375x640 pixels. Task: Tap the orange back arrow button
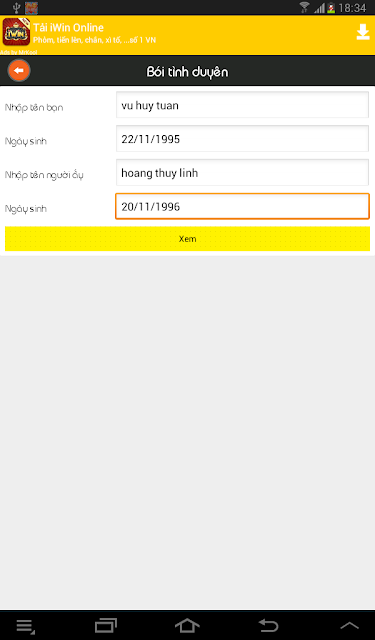tap(19, 71)
